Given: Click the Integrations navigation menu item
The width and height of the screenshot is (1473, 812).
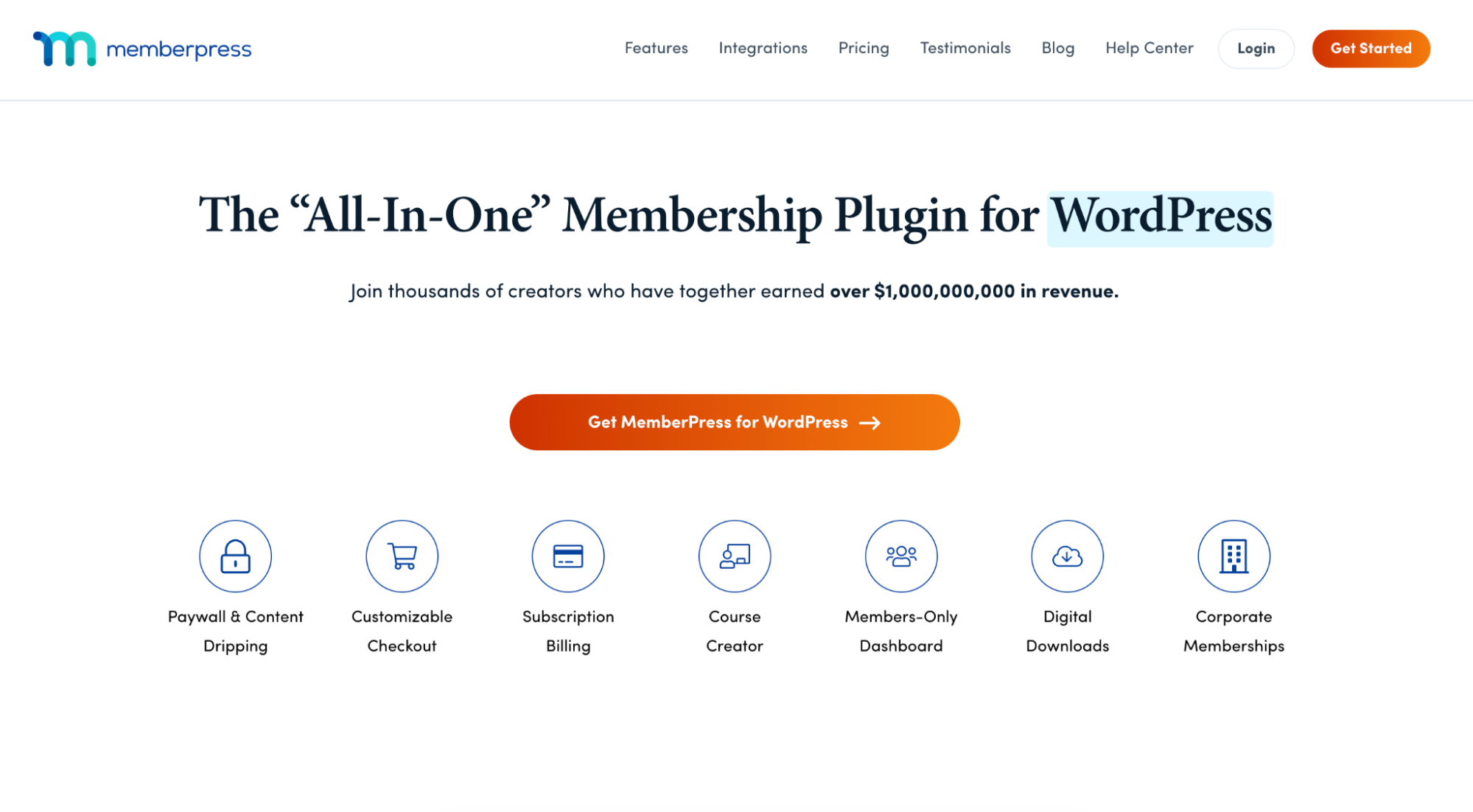Looking at the screenshot, I should tap(763, 48).
